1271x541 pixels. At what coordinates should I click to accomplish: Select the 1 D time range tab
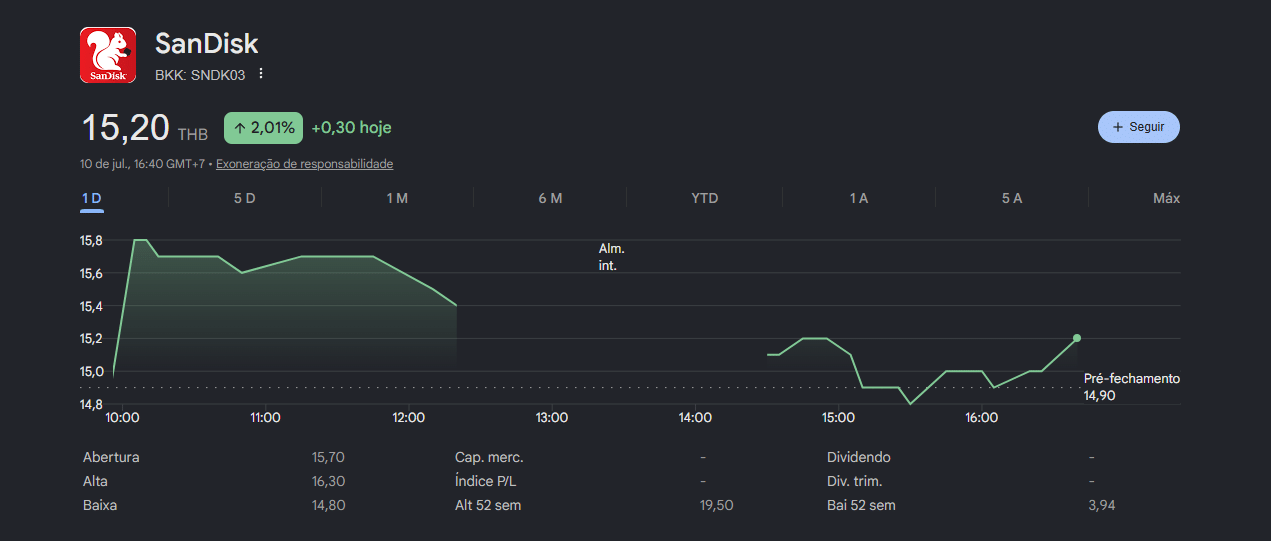[92, 198]
